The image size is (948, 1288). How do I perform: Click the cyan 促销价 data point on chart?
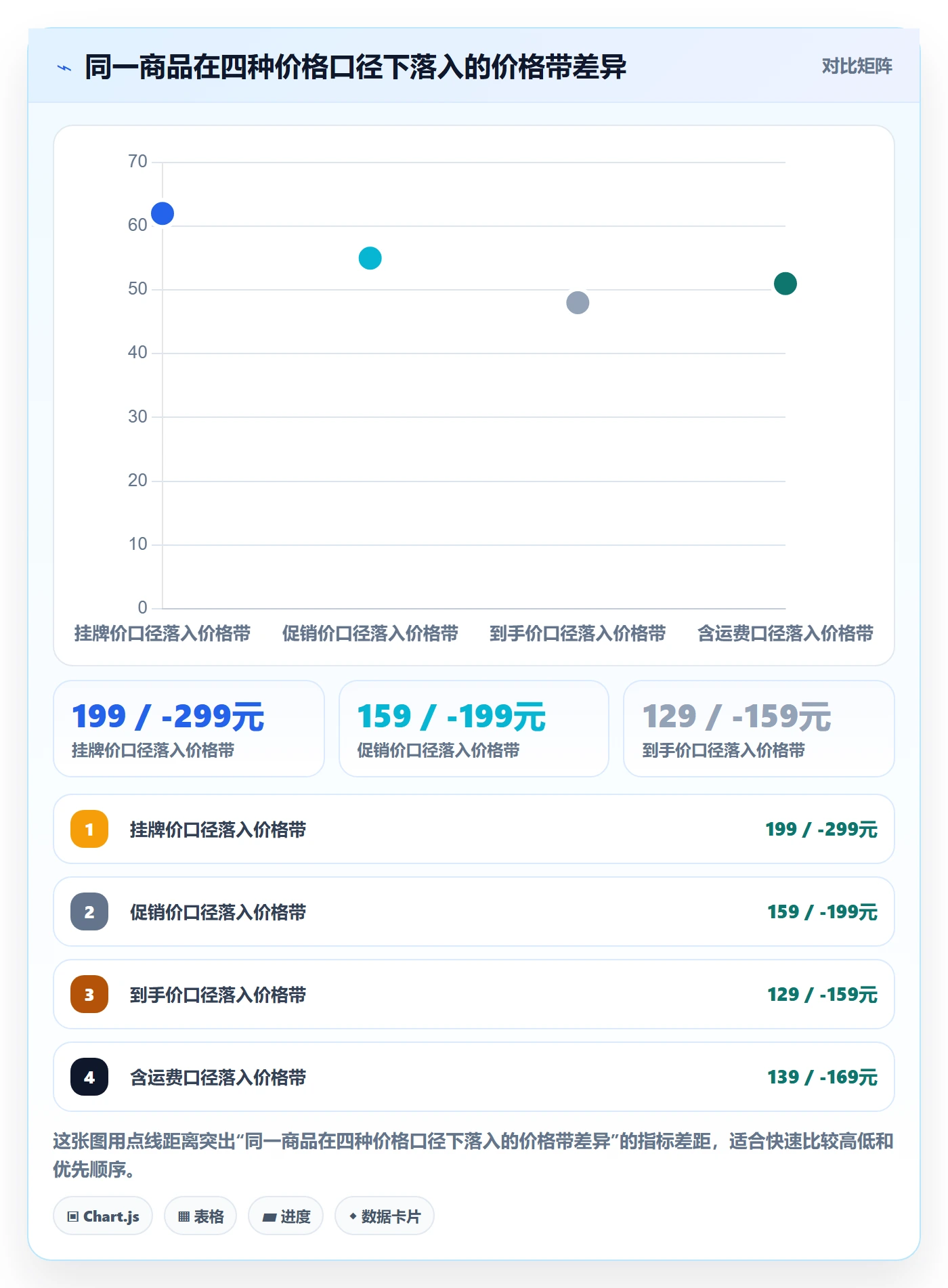[370, 258]
